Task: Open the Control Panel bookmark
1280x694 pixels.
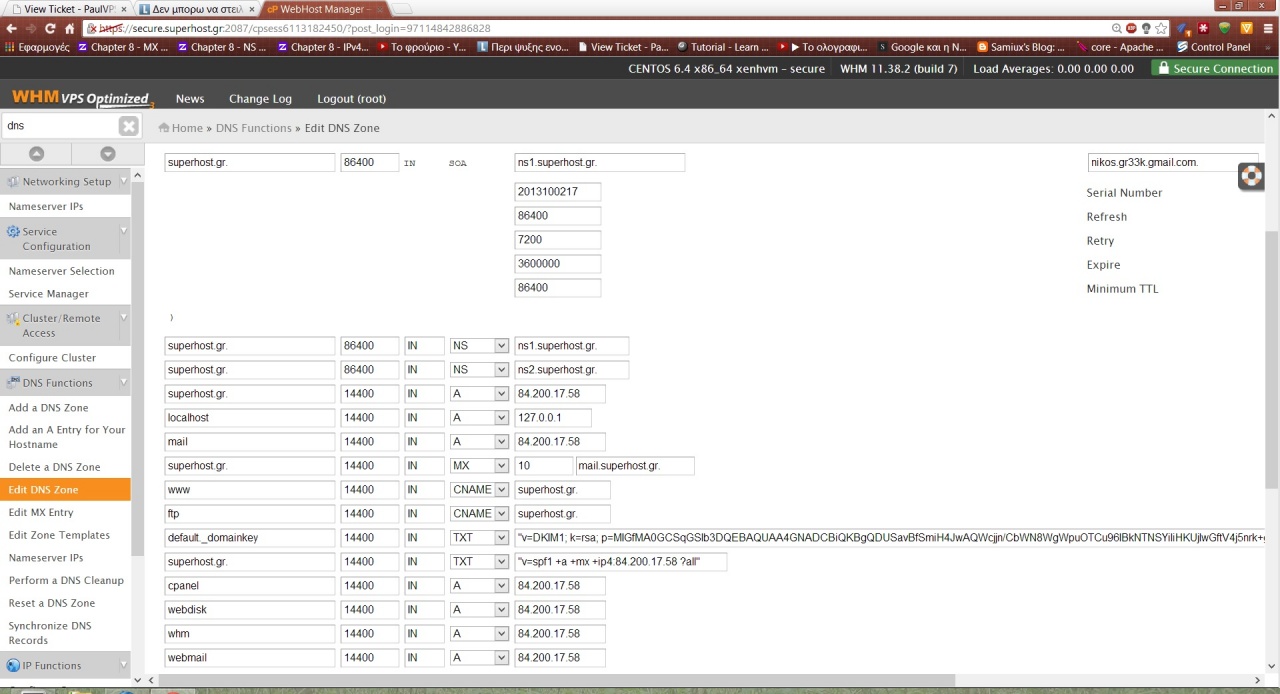Action: click(1214, 47)
